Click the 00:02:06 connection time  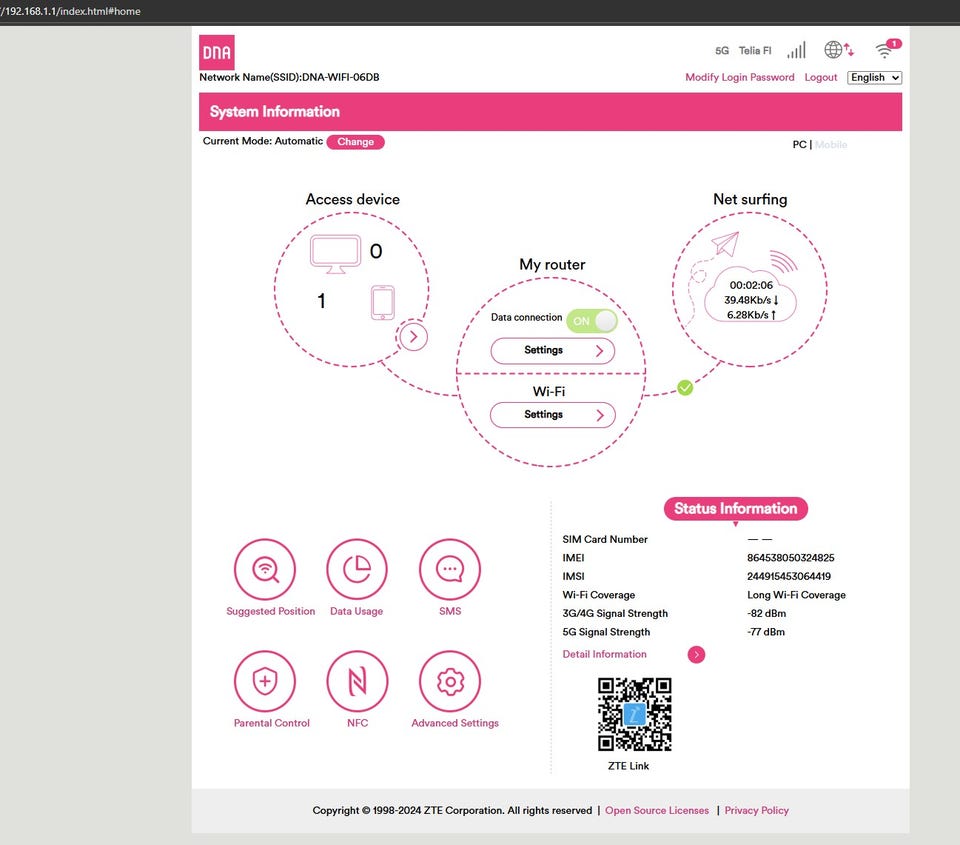coord(751,285)
